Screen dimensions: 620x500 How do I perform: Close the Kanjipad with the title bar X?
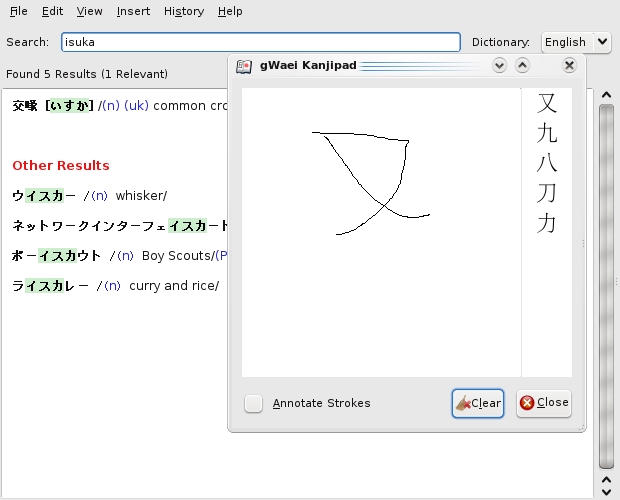[x=569, y=66]
